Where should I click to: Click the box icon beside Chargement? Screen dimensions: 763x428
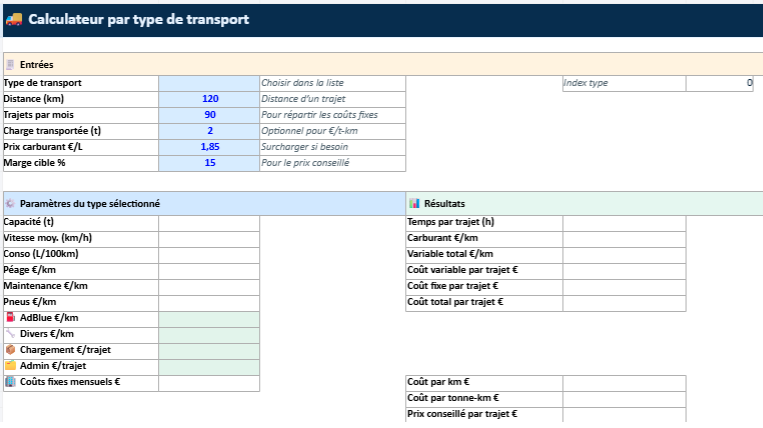point(10,350)
